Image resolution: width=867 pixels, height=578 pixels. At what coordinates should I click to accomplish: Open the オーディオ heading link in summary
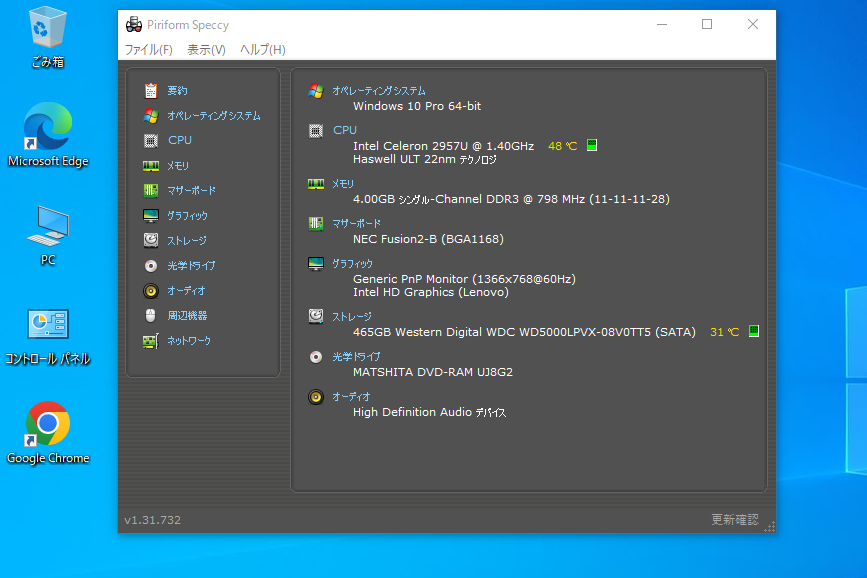(351, 397)
